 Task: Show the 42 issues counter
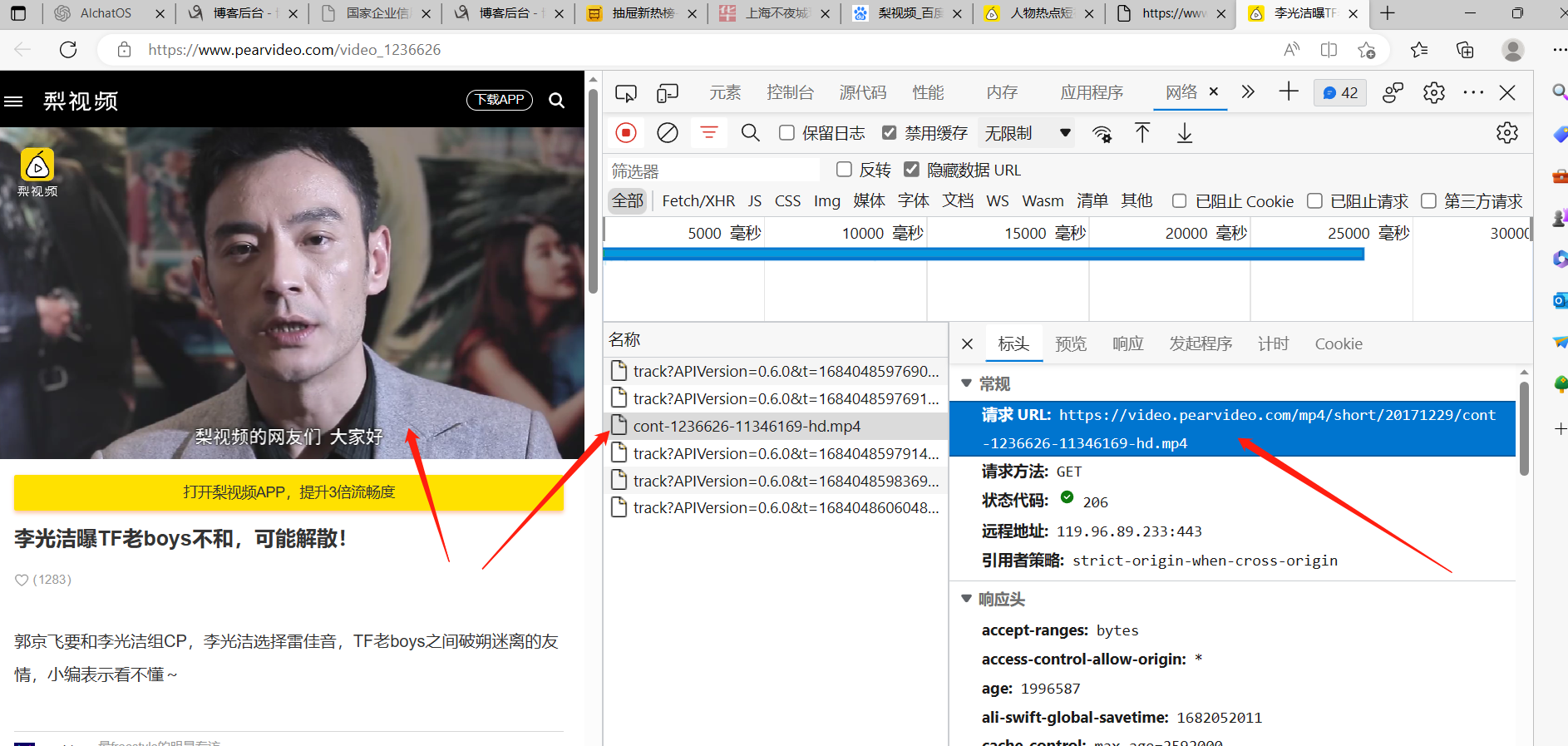pos(1340,93)
